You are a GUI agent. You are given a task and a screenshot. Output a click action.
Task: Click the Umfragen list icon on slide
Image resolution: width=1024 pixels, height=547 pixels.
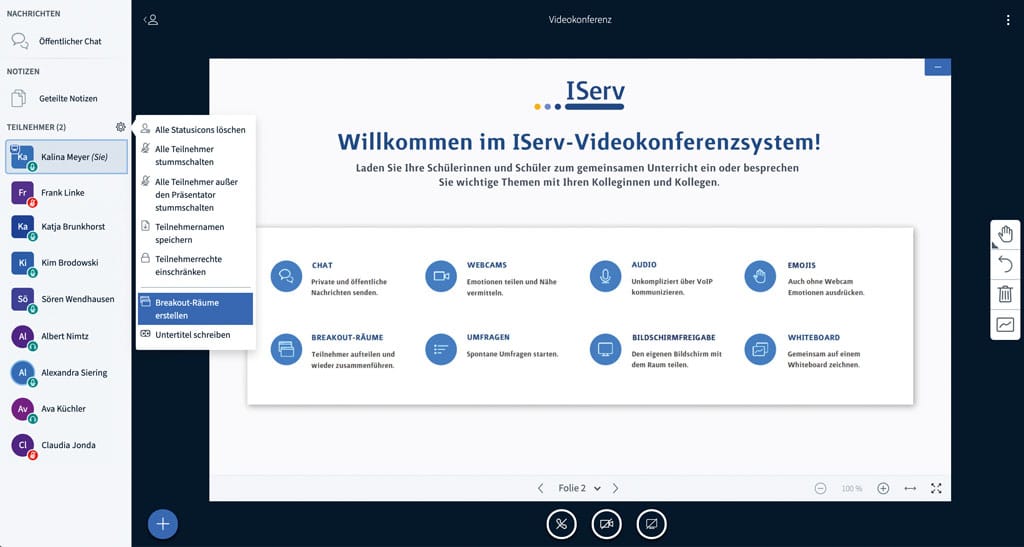click(441, 349)
